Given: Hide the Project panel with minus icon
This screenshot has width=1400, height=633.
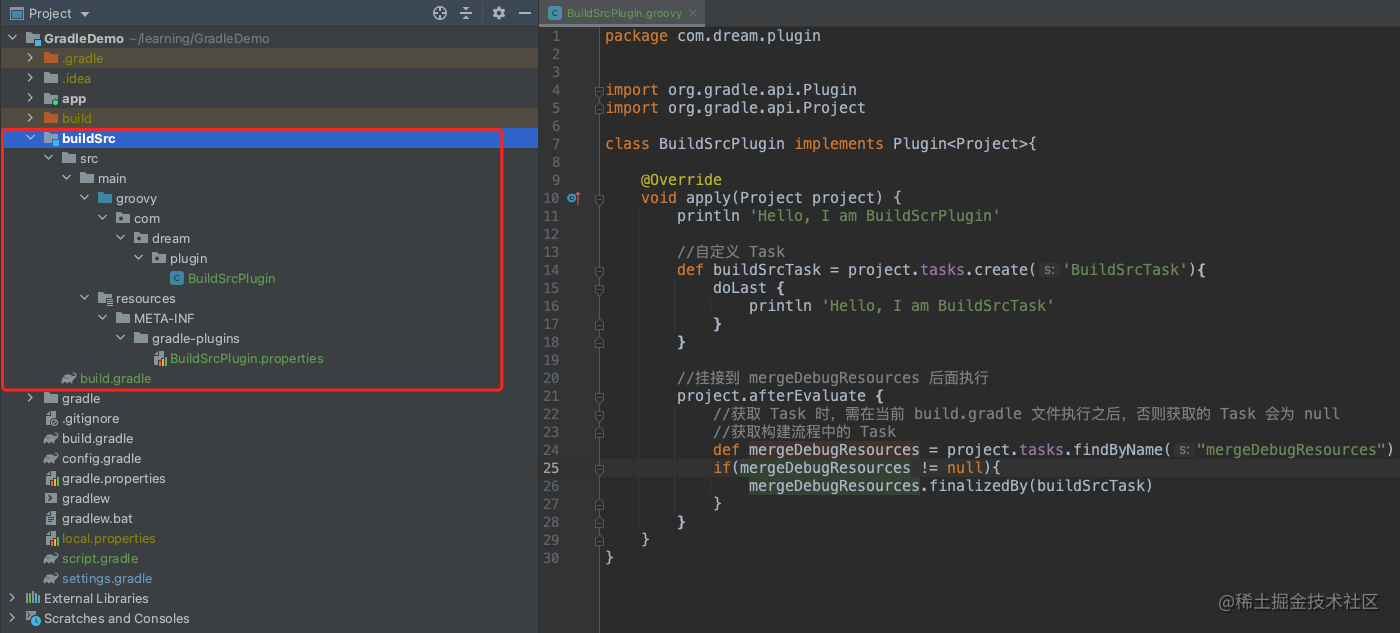Looking at the screenshot, I should point(524,13).
